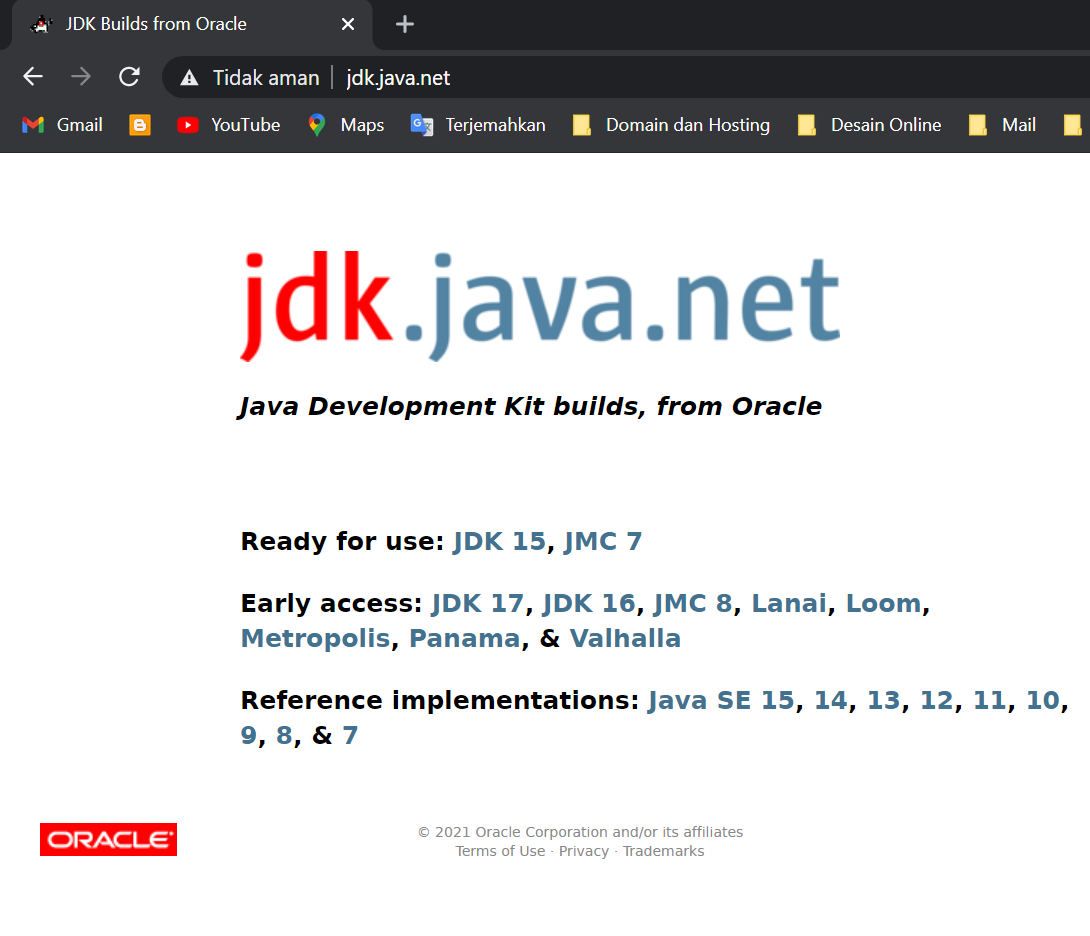Open a new tab with plus icon
Screen dimensions: 1090x936
[x=405, y=24]
